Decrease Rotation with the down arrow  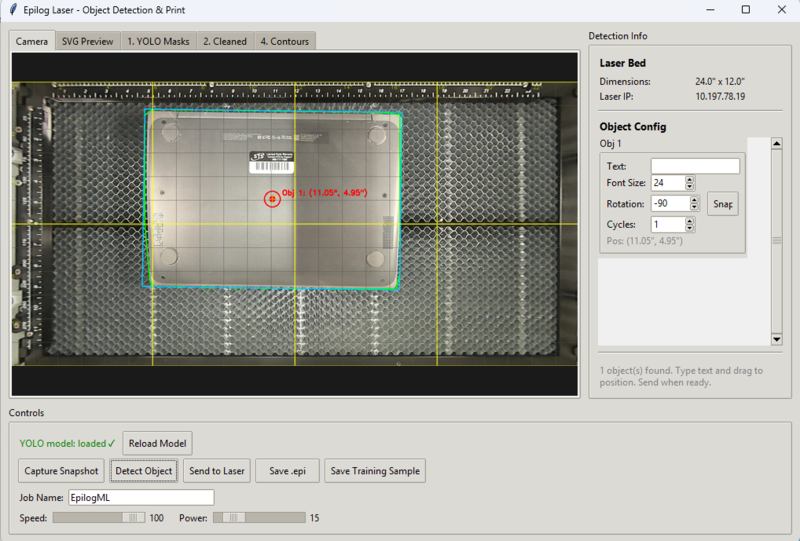(x=694, y=207)
